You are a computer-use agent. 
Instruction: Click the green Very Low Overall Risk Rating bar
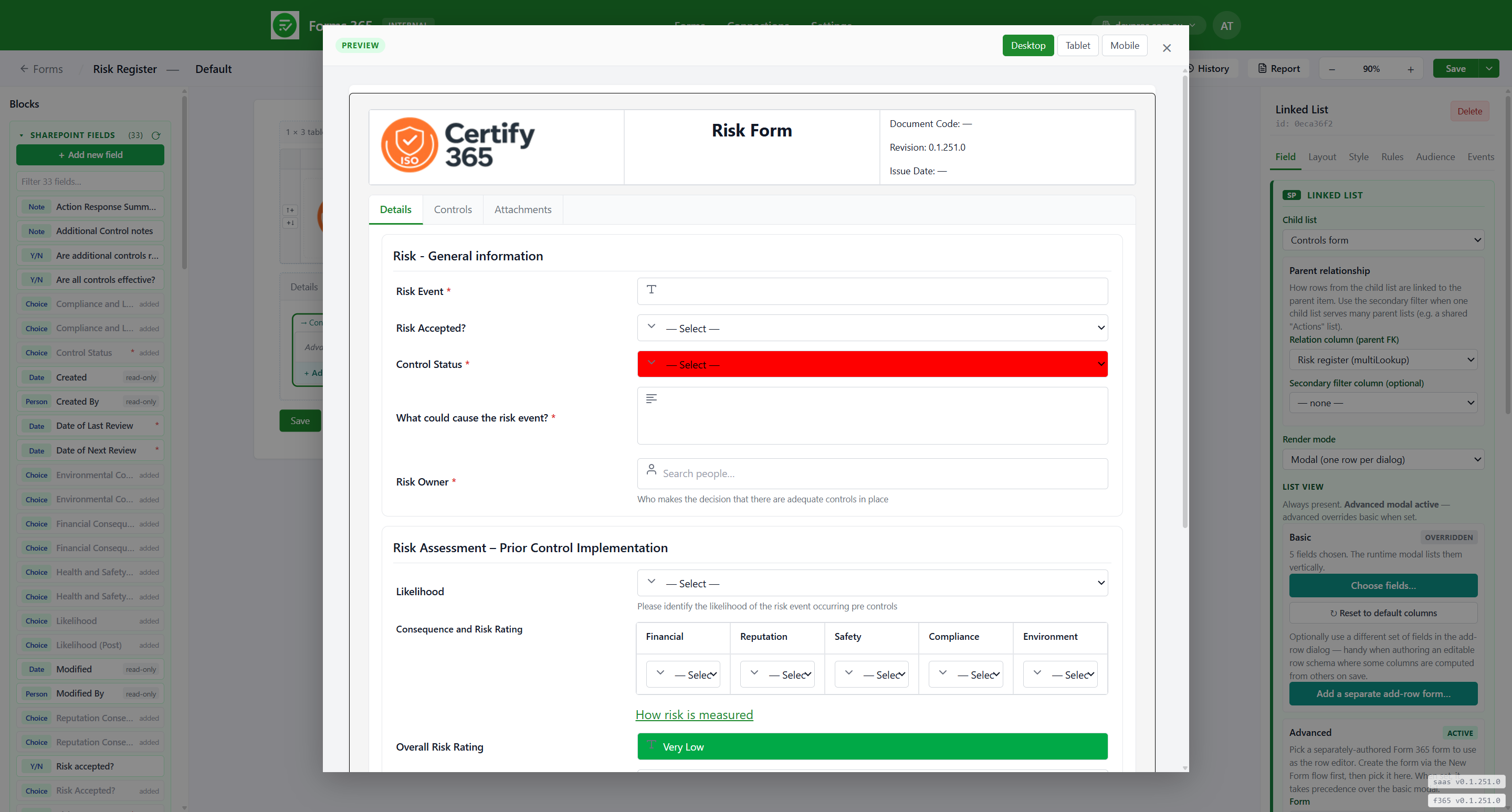(x=872, y=746)
